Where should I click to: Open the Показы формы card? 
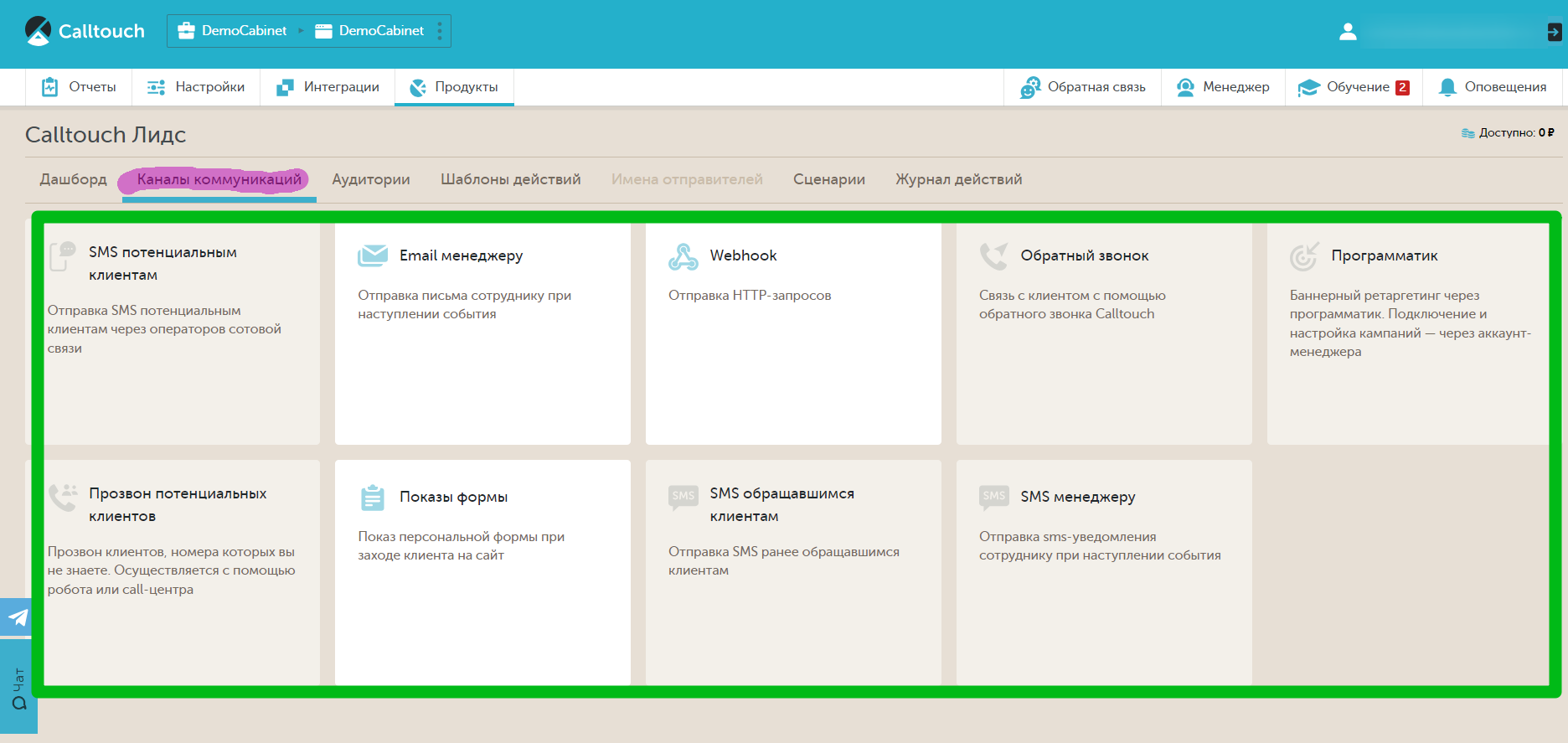[482, 574]
